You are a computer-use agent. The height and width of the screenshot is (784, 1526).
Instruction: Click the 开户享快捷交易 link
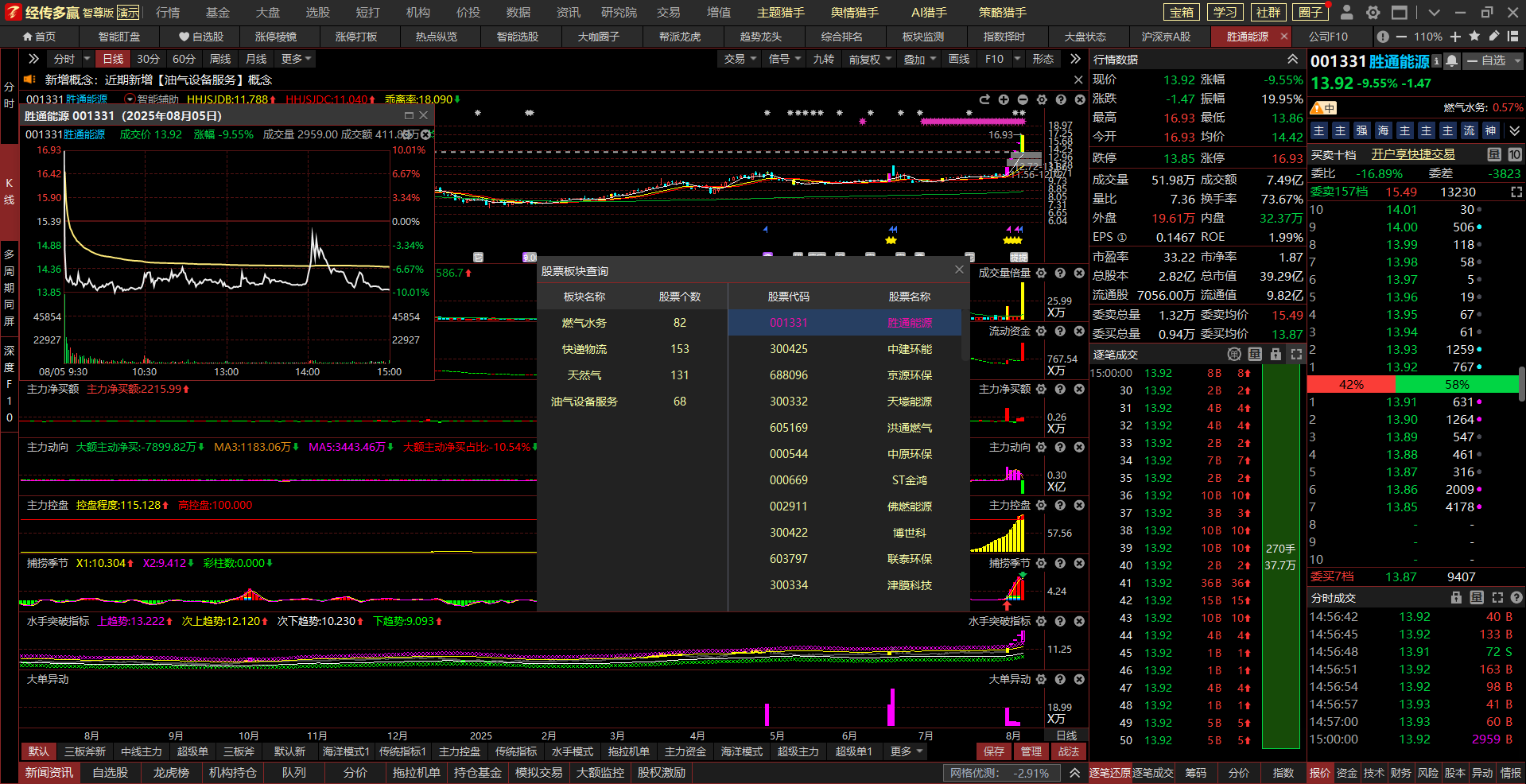pyautogui.click(x=1412, y=154)
